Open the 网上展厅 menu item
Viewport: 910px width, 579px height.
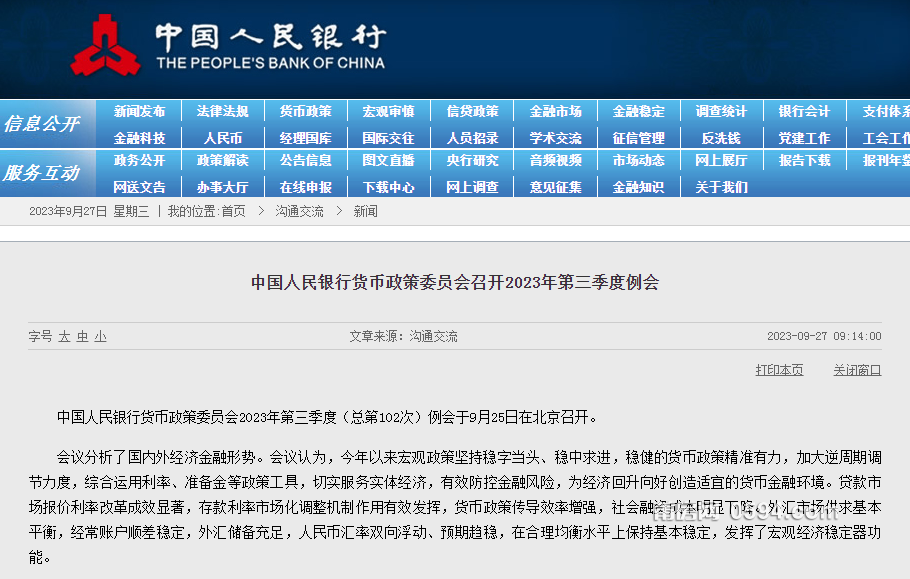[x=721, y=160]
